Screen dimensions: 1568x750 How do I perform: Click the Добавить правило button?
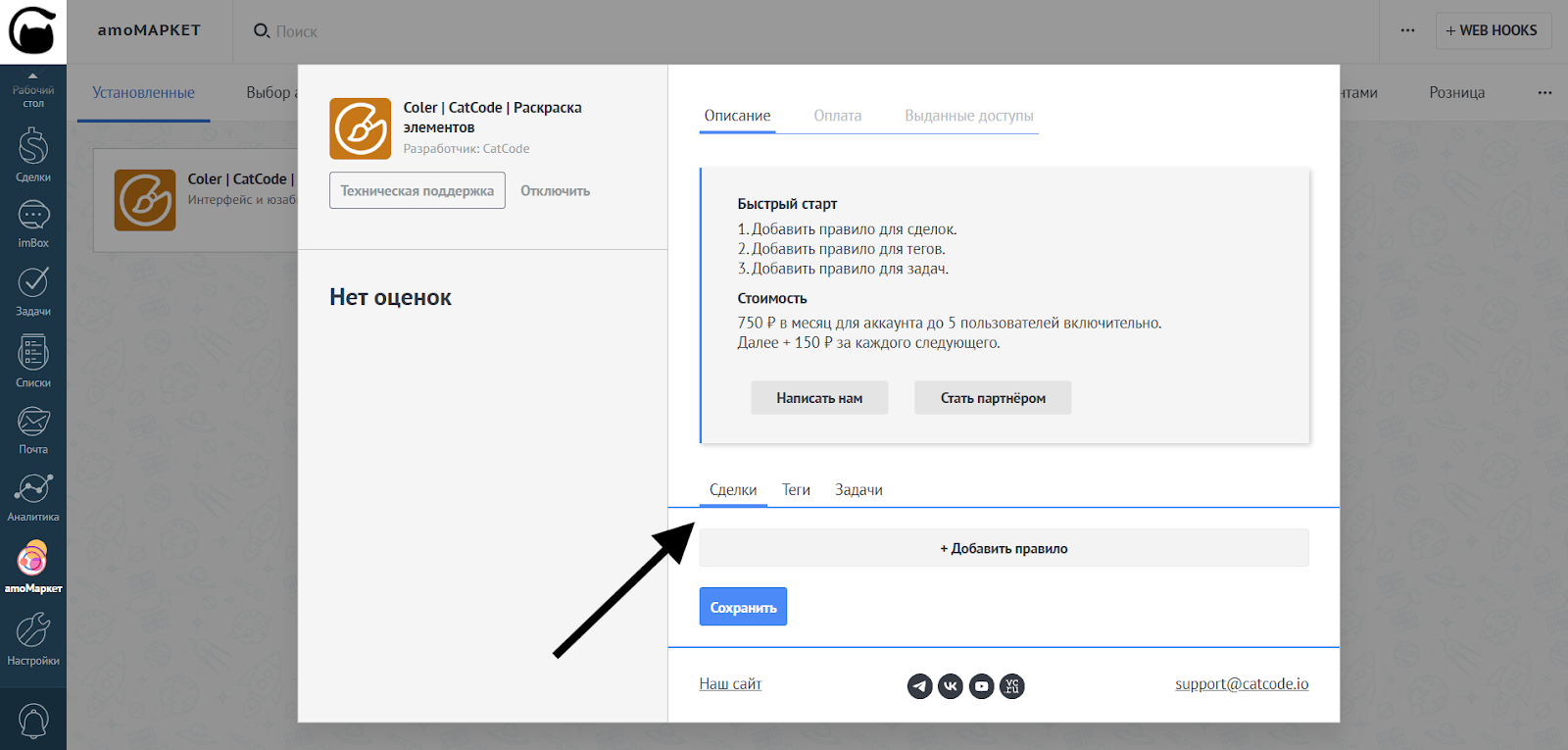tap(1004, 549)
